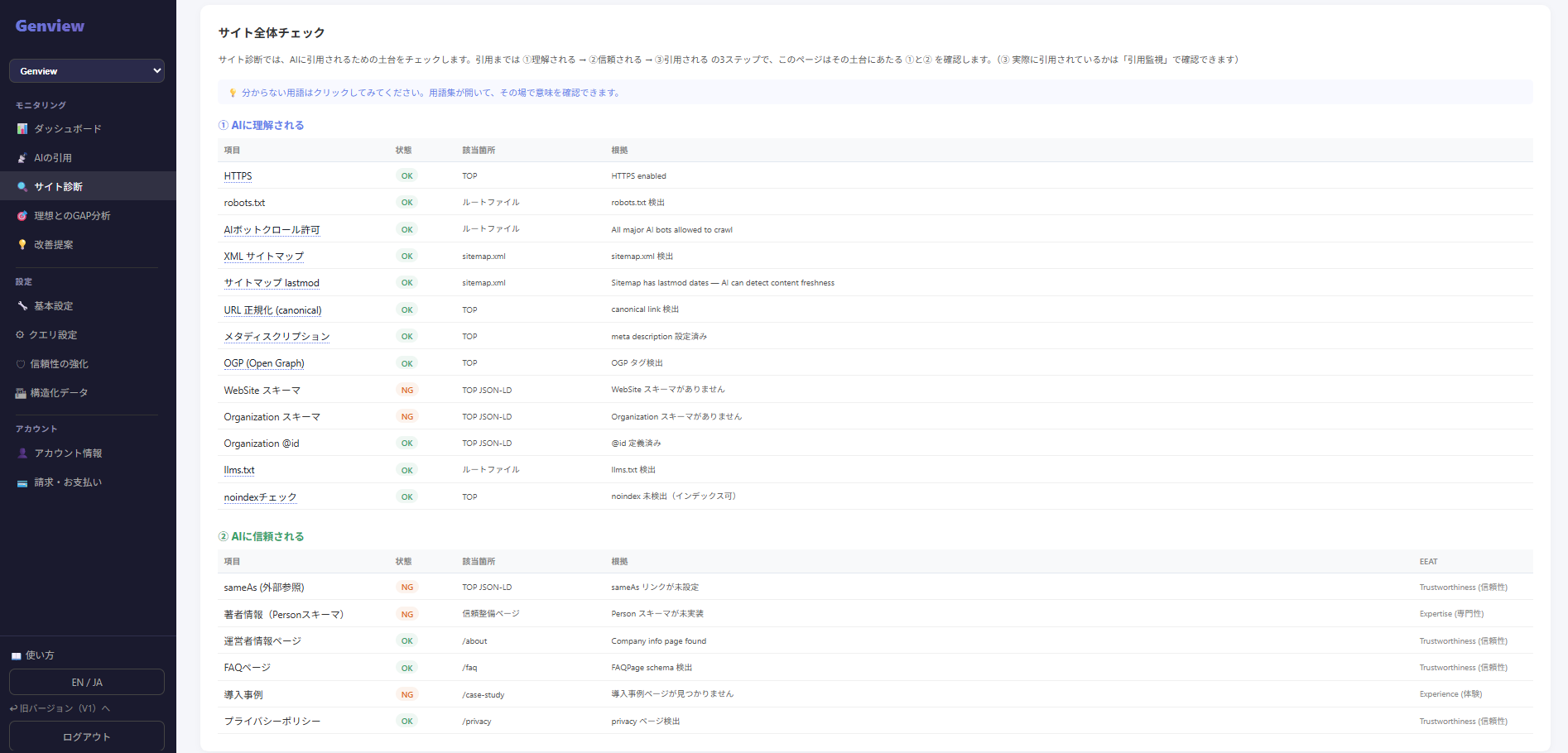Screen dimensions: 1568x753
Task: Click OGP (Open Graph) term
Action: click(x=264, y=363)
